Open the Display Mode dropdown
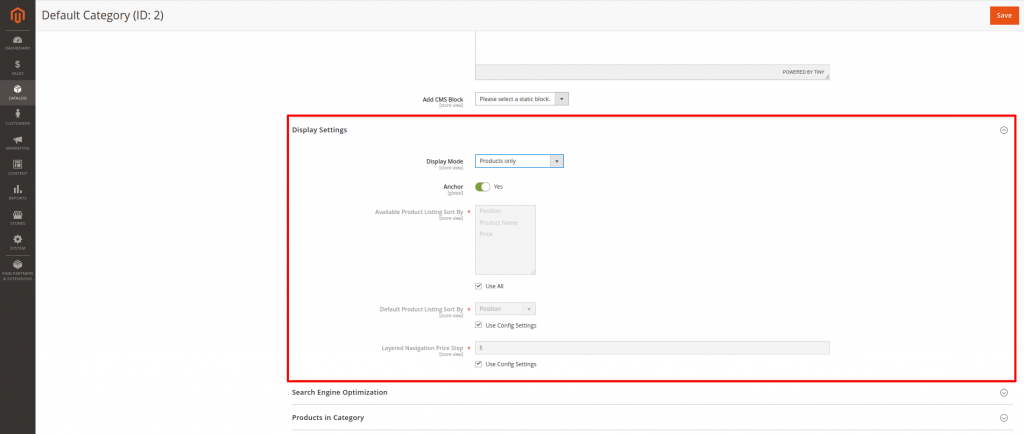Viewport: 1024px width, 434px height. [x=519, y=160]
